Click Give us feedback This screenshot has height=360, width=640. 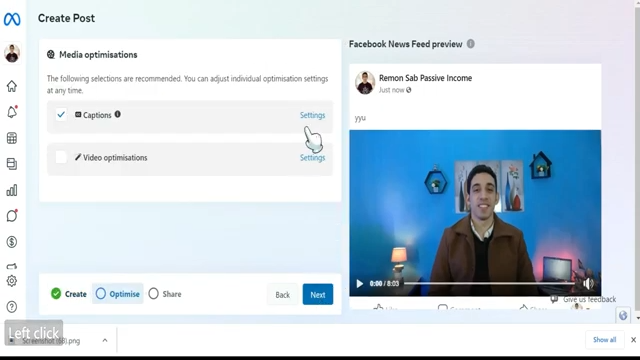583,299
